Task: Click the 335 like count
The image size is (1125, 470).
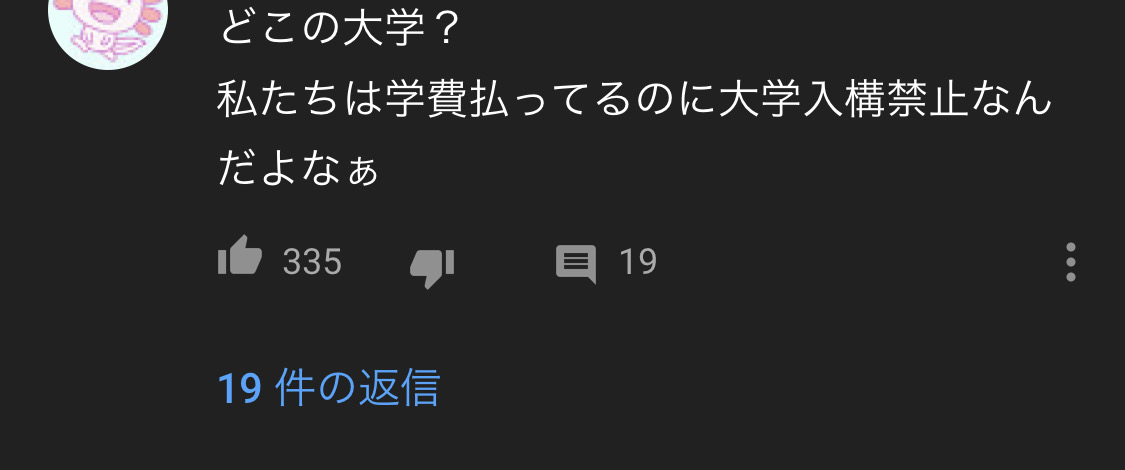Action: pyautogui.click(x=312, y=262)
